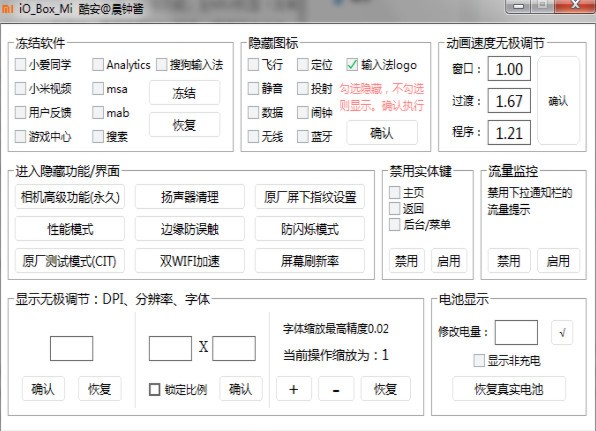Tick the 返回 key checkbox
596x431 pixels.
point(395,208)
